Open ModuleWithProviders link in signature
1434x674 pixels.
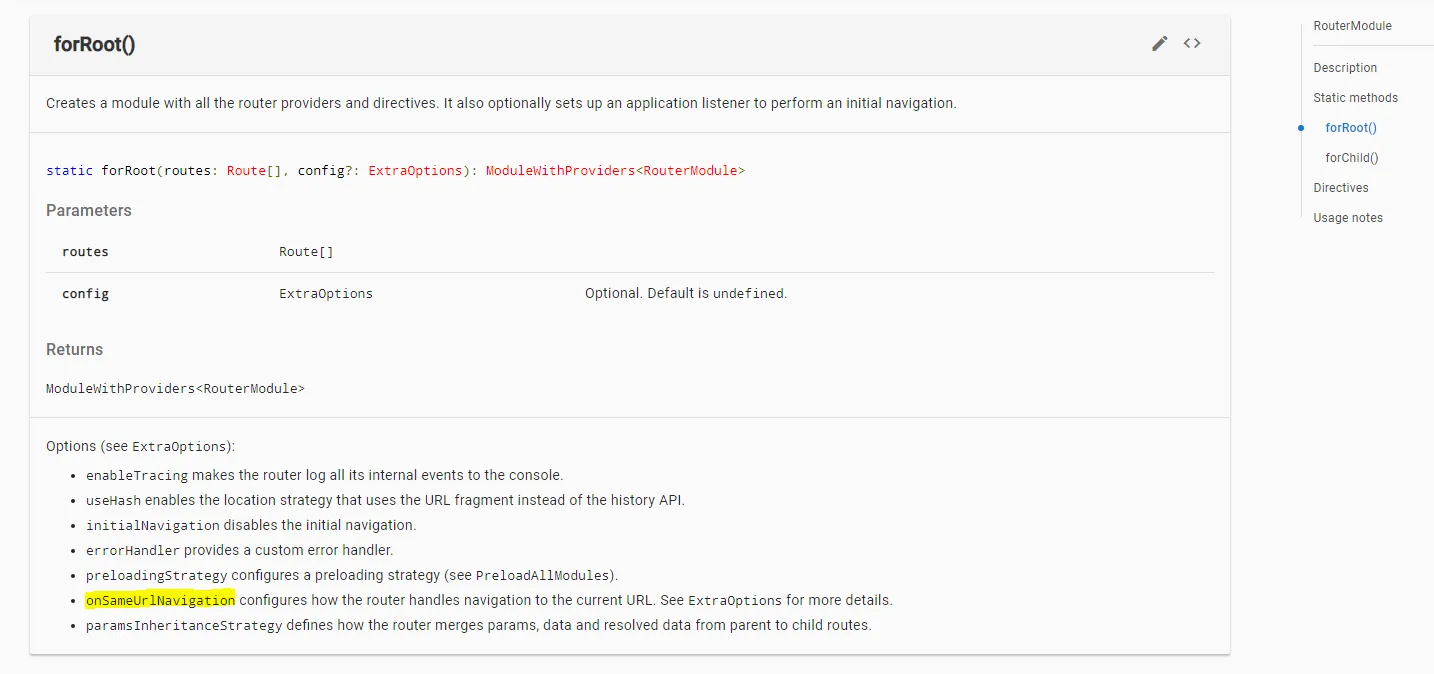click(560, 171)
